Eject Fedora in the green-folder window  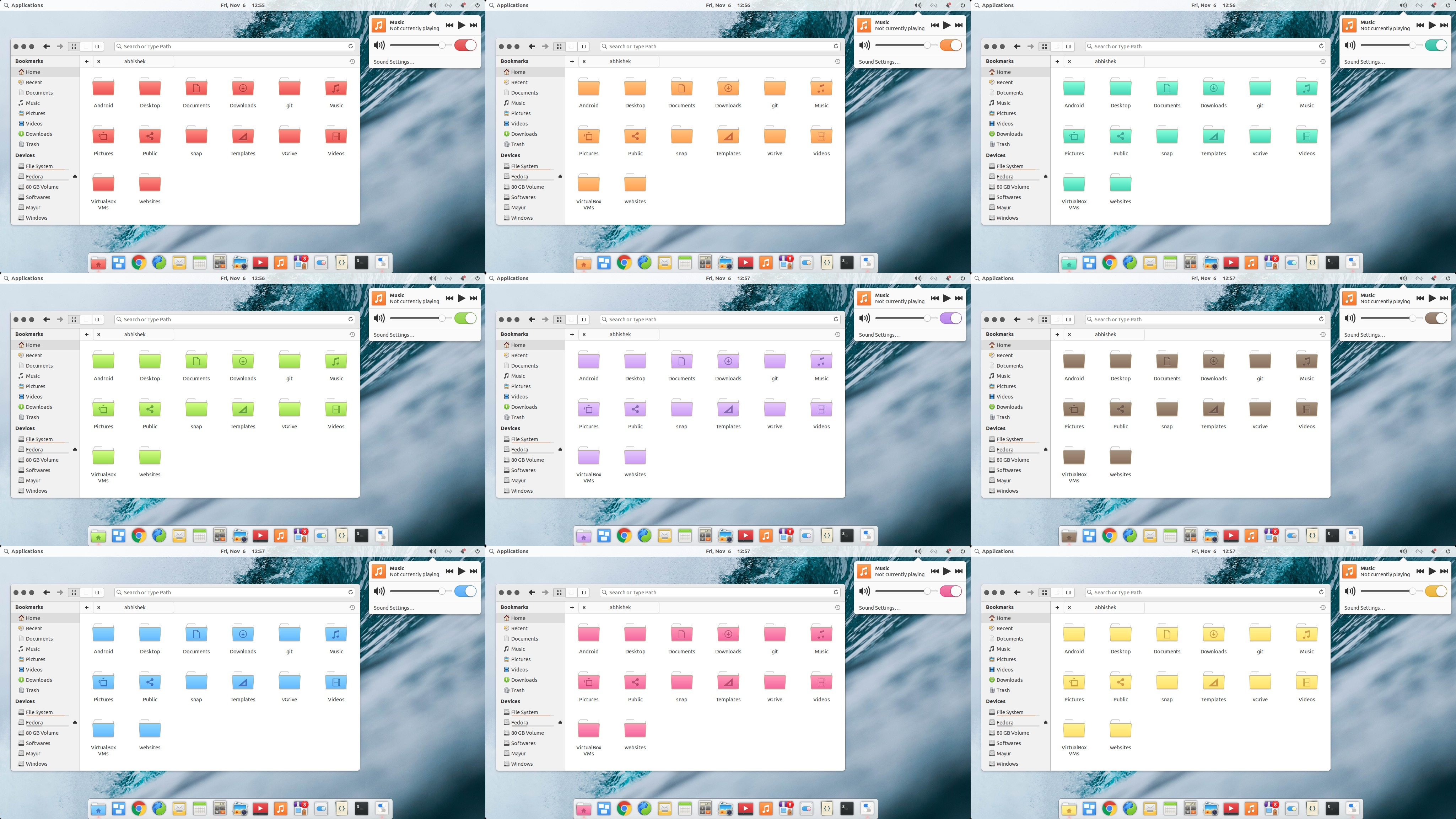75,450
